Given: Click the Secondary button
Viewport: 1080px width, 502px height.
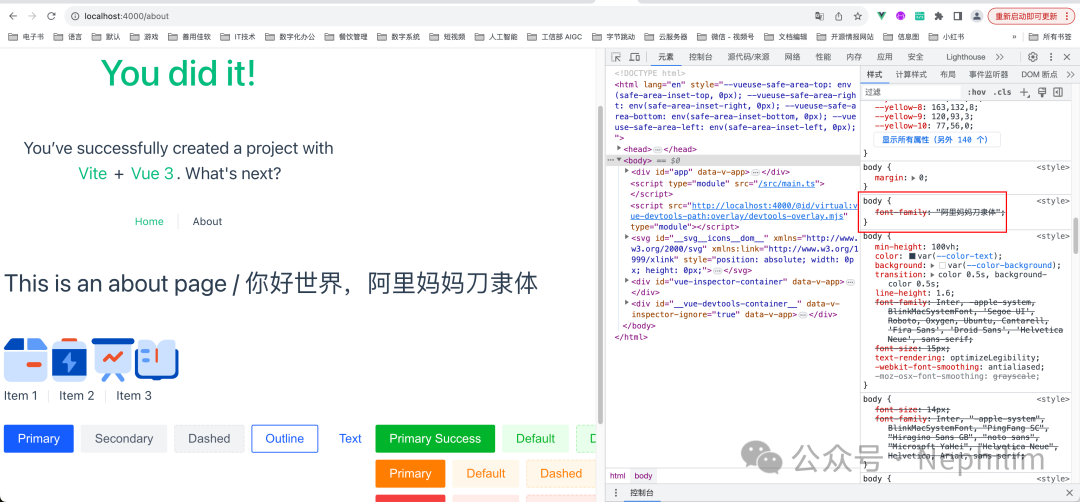Looking at the screenshot, I should 124,439.
